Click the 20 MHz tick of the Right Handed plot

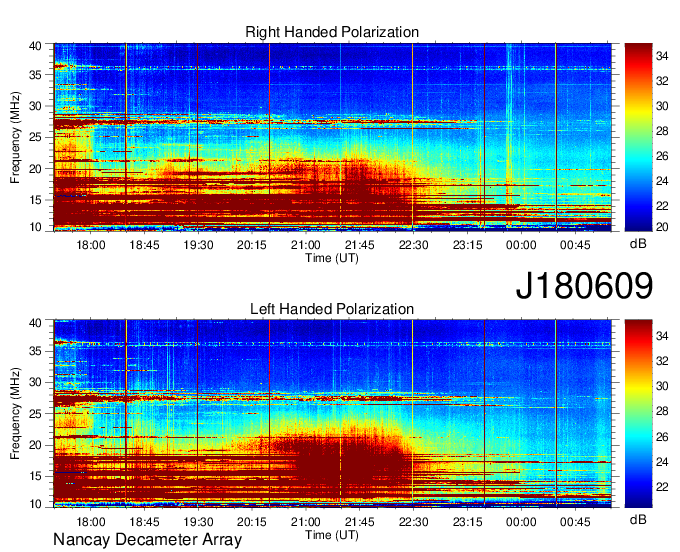[x=35, y=169]
